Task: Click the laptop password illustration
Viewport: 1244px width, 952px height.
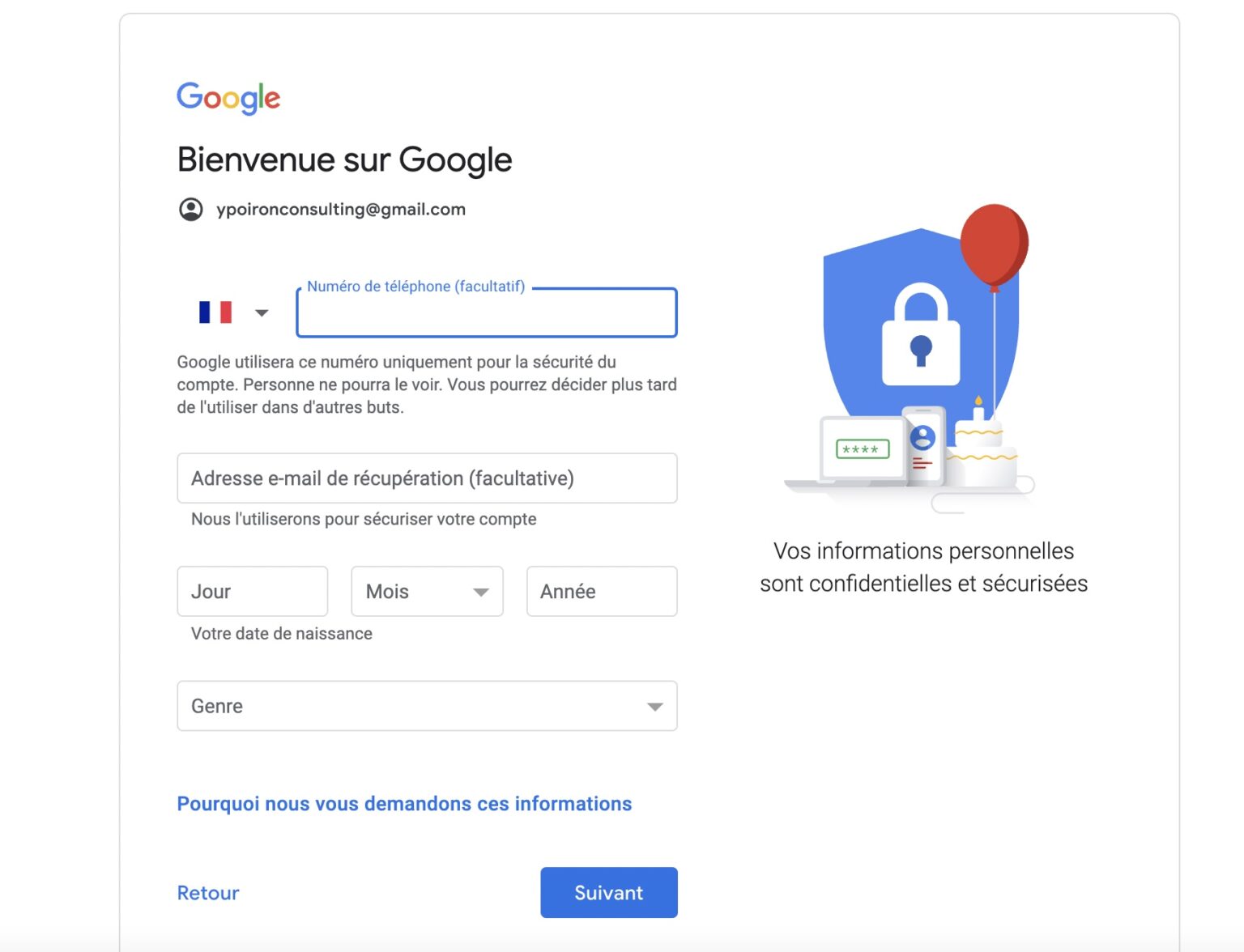Action: click(860, 451)
